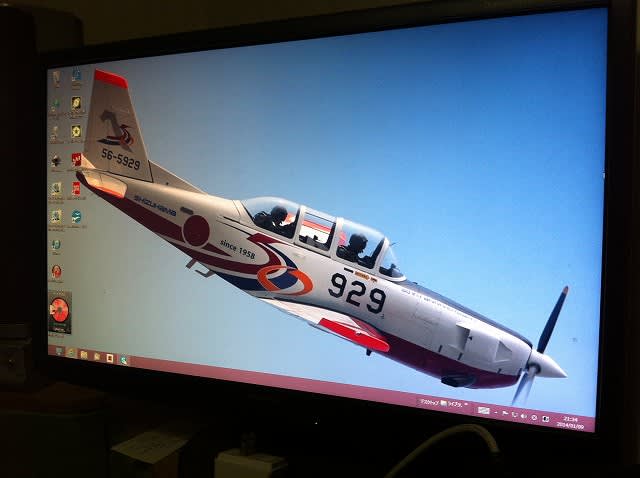Click the IME input mode tray icon

click(x=546, y=419)
